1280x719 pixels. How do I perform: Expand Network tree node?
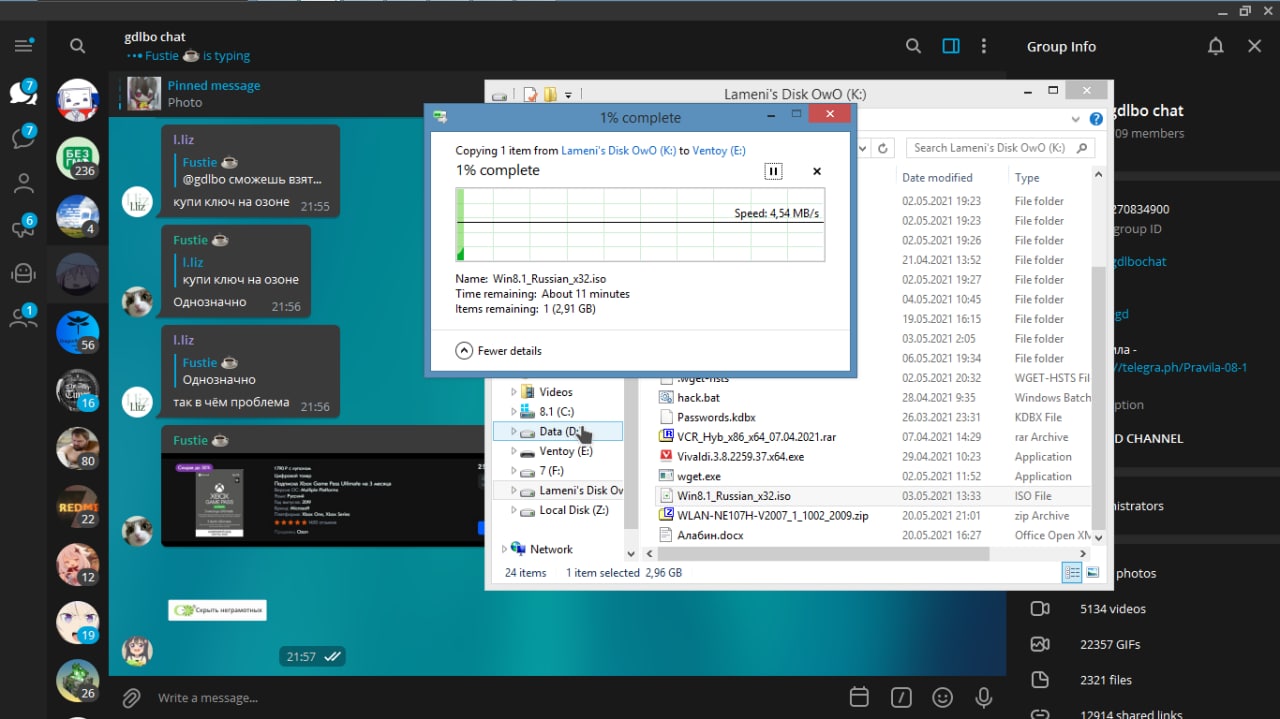(505, 549)
